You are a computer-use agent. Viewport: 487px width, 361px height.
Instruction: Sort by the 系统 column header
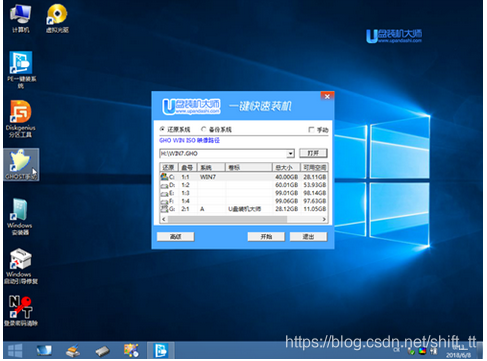click(211, 167)
